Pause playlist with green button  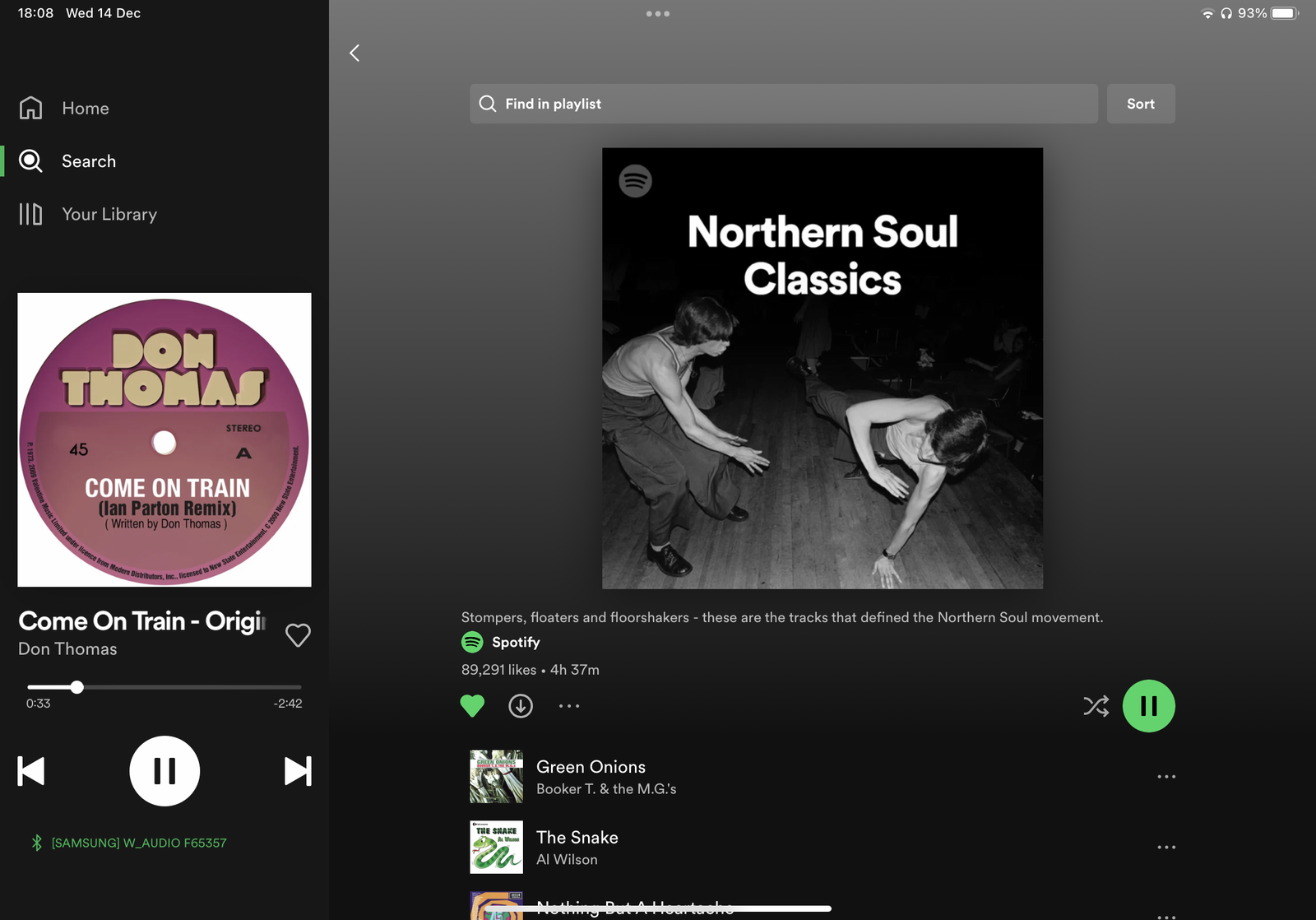[x=1149, y=706]
